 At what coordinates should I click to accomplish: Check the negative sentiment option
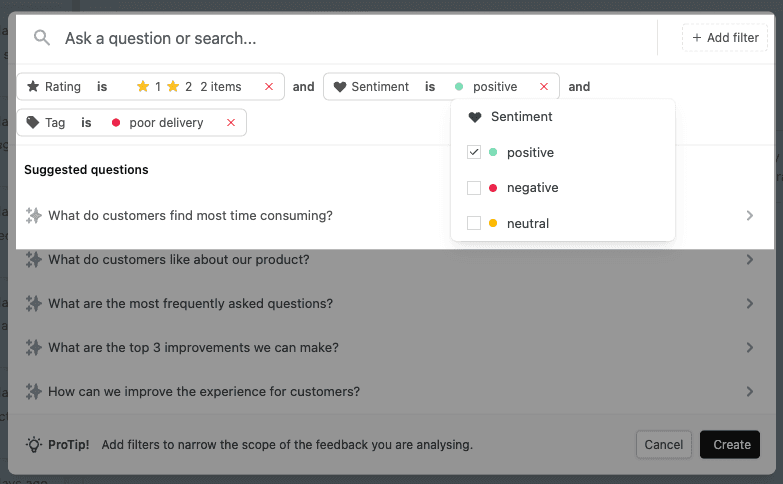(474, 188)
